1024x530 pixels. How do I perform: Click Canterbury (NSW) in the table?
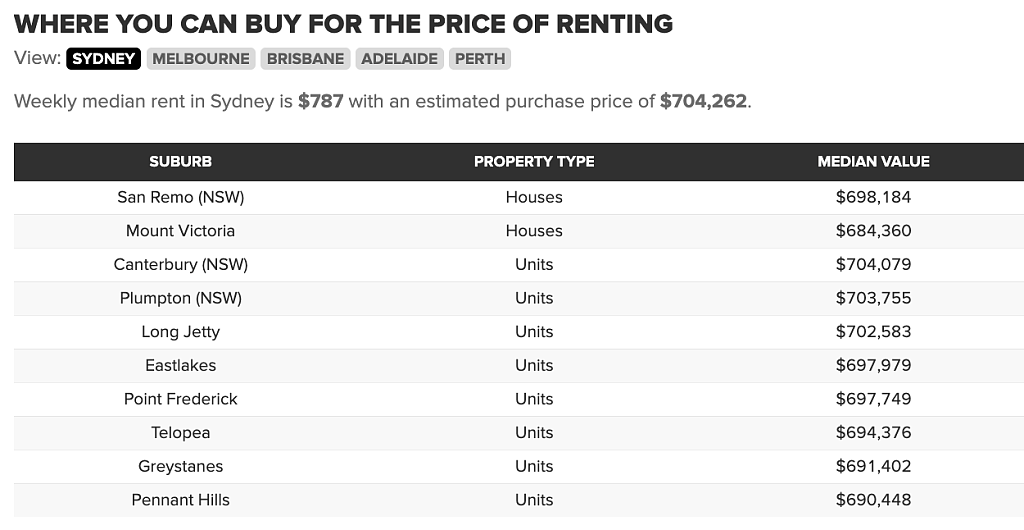(x=181, y=264)
